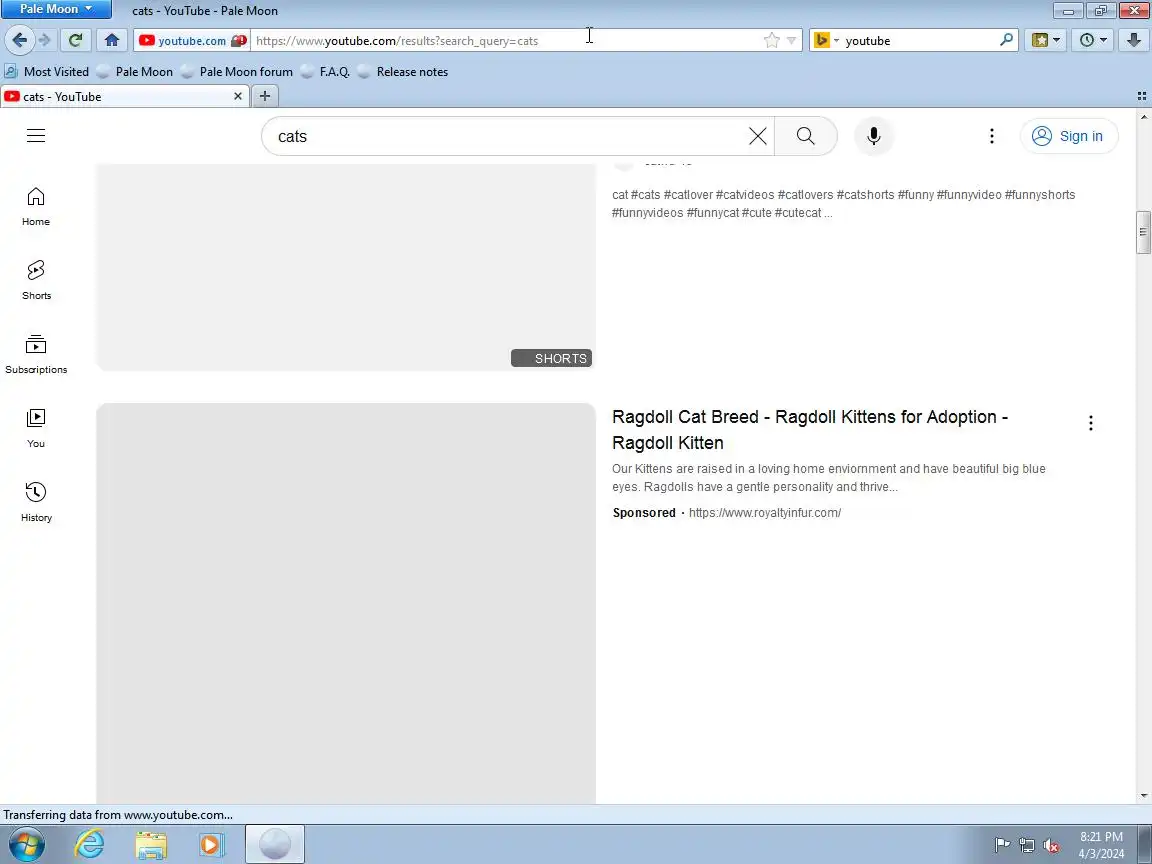Open the #catlover hashtag
Screen dimensions: 1152x864
click(x=688, y=195)
